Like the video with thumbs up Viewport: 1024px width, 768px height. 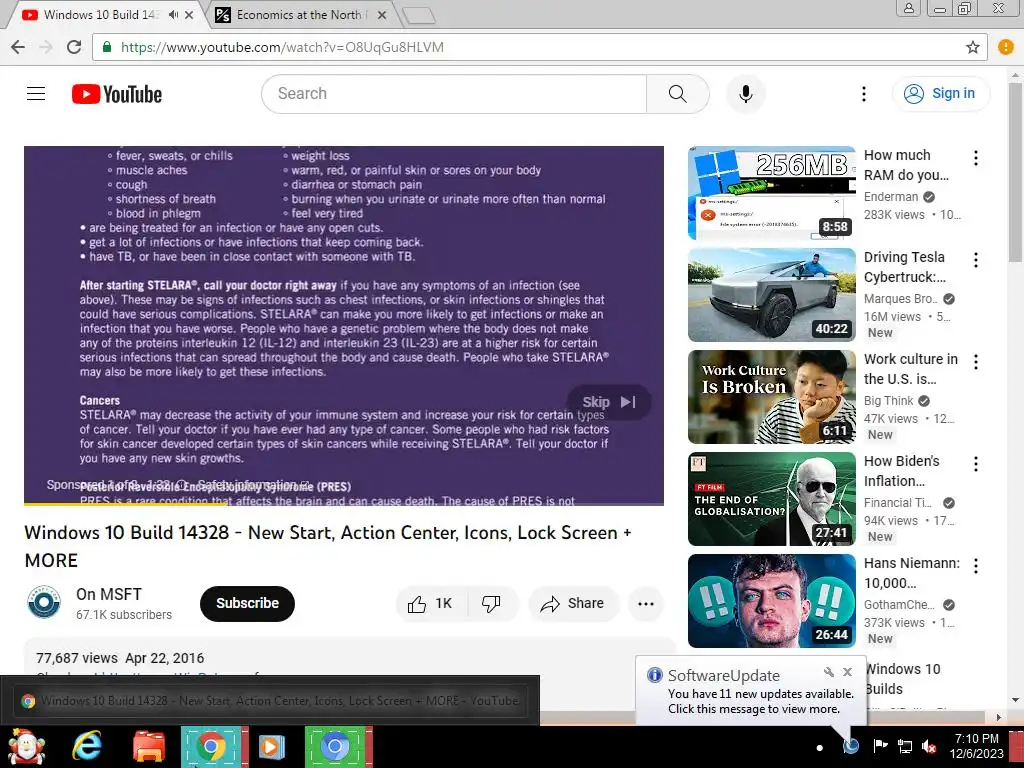pos(430,603)
